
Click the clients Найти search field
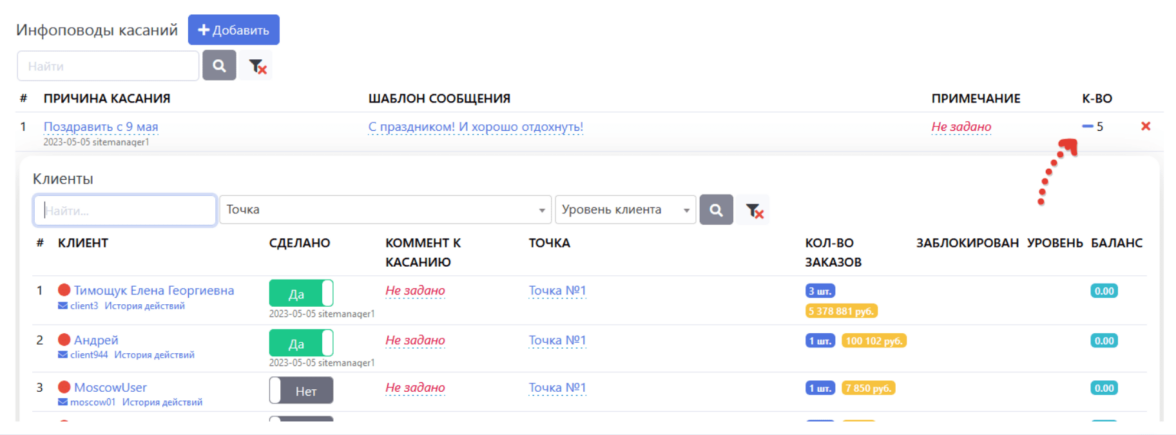pos(125,210)
